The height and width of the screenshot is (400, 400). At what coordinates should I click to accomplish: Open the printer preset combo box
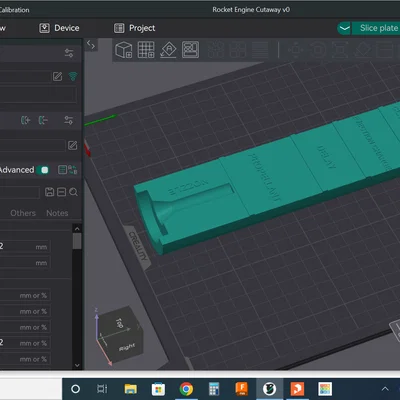click(x=25, y=77)
